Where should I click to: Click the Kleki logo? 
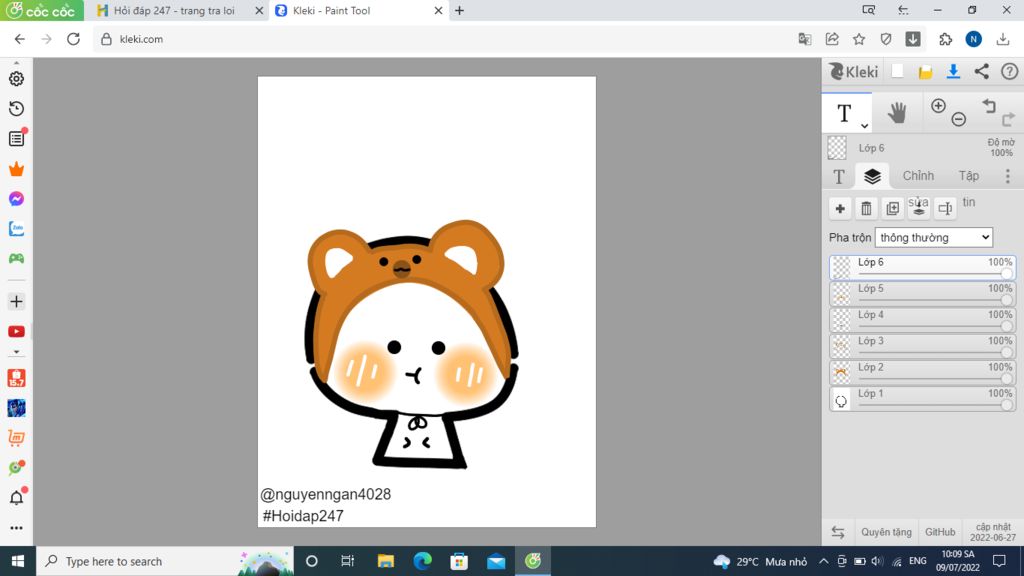pyautogui.click(x=854, y=72)
